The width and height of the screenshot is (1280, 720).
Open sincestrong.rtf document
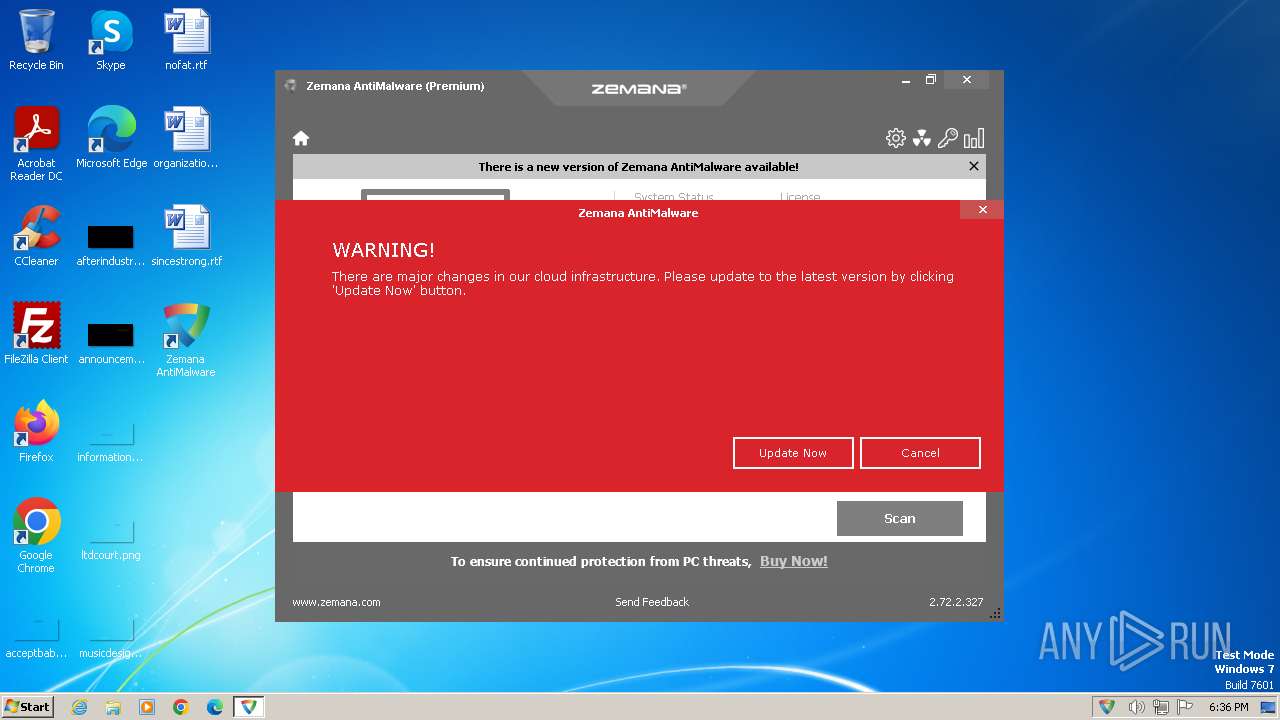(x=186, y=236)
